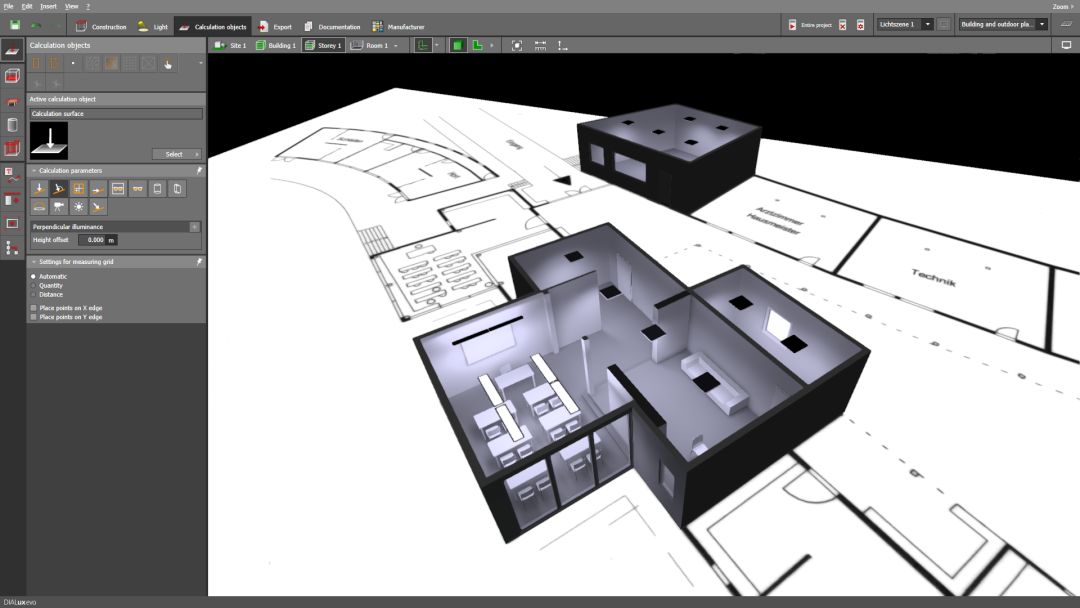Switch to the Construction tab
Image resolution: width=1080 pixels, height=608 pixels.
(101, 26)
